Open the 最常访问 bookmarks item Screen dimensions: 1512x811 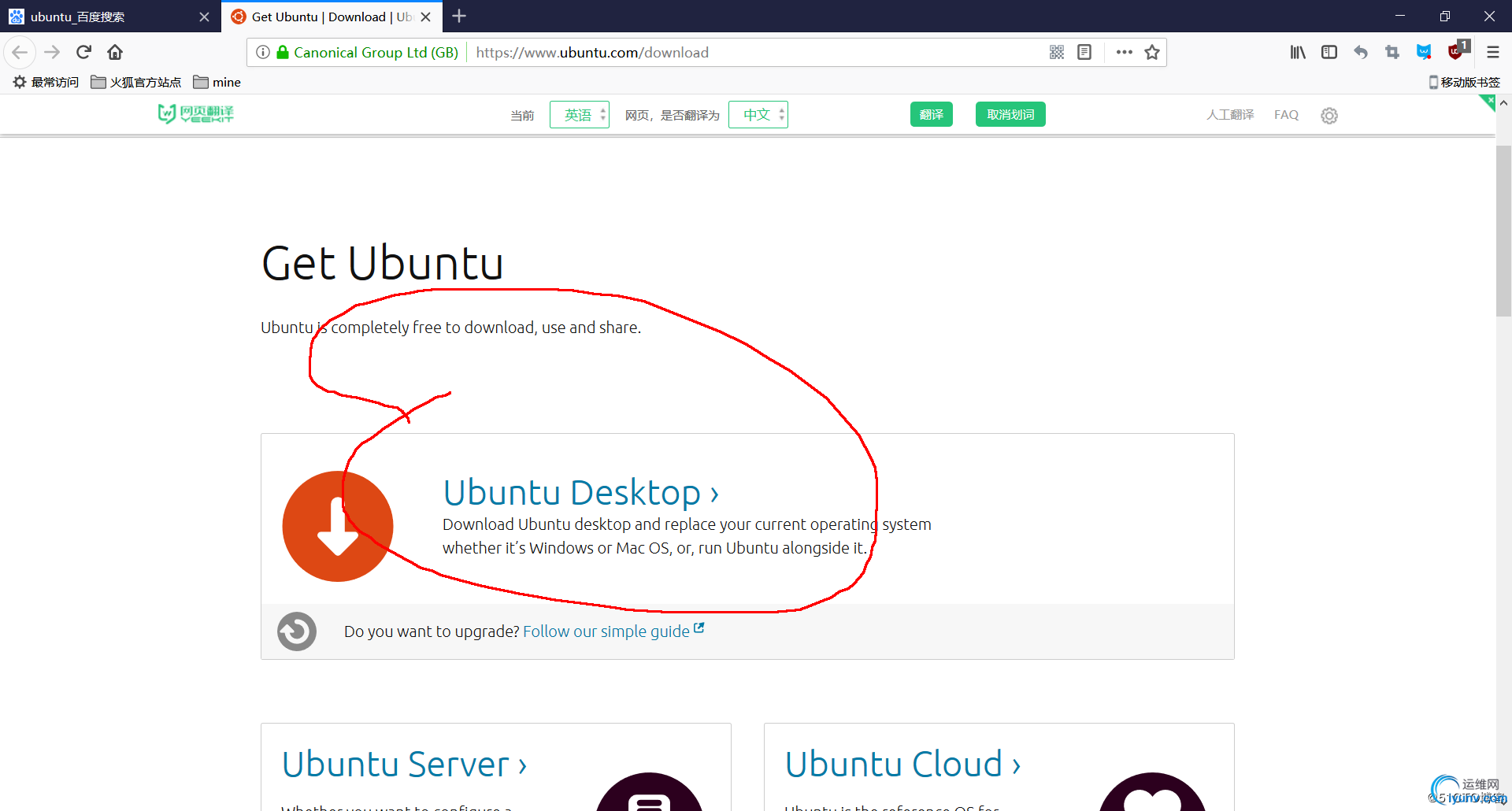pos(46,82)
